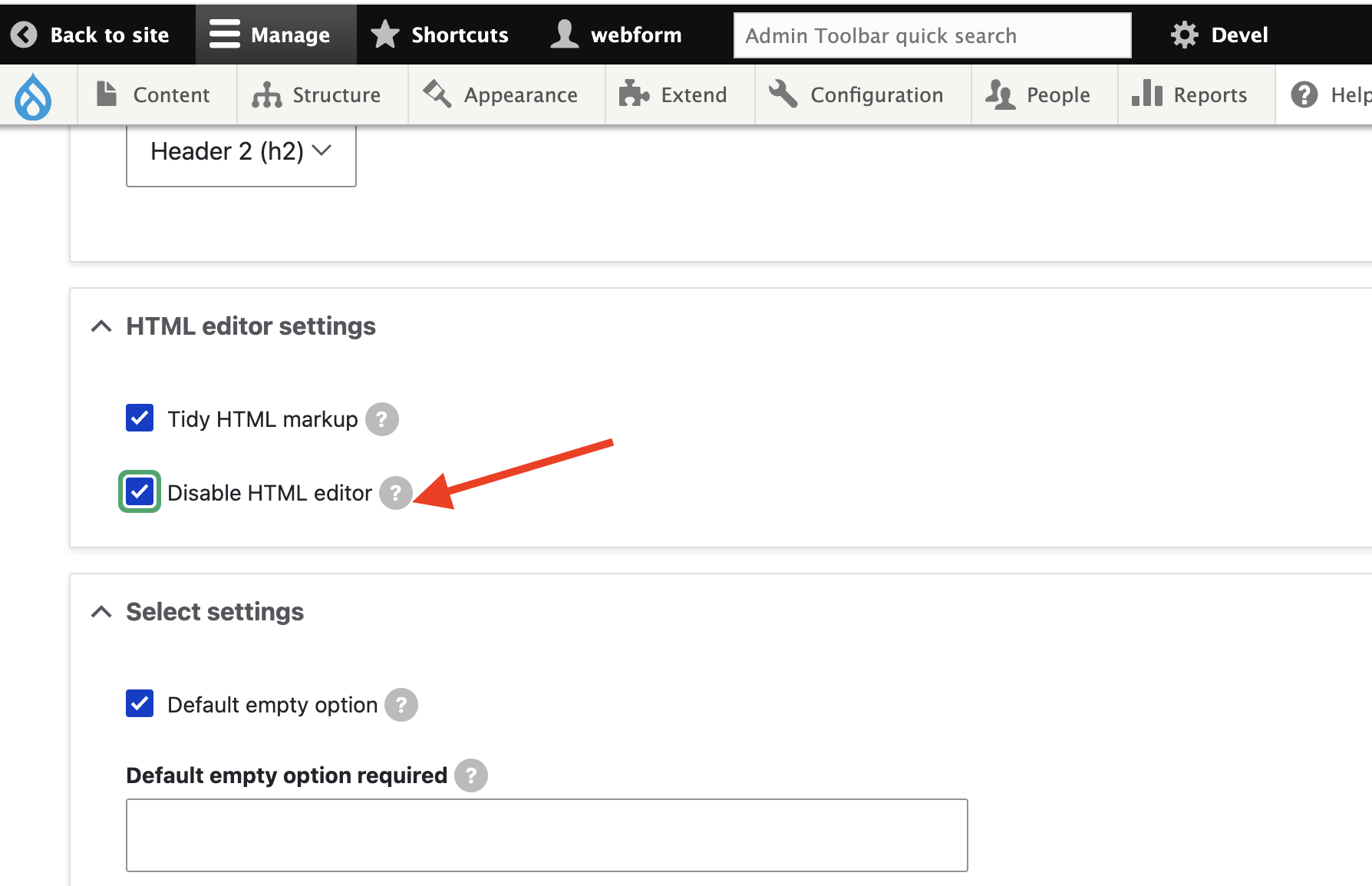
Task: Open the Devel menu
Action: coord(1219,35)
